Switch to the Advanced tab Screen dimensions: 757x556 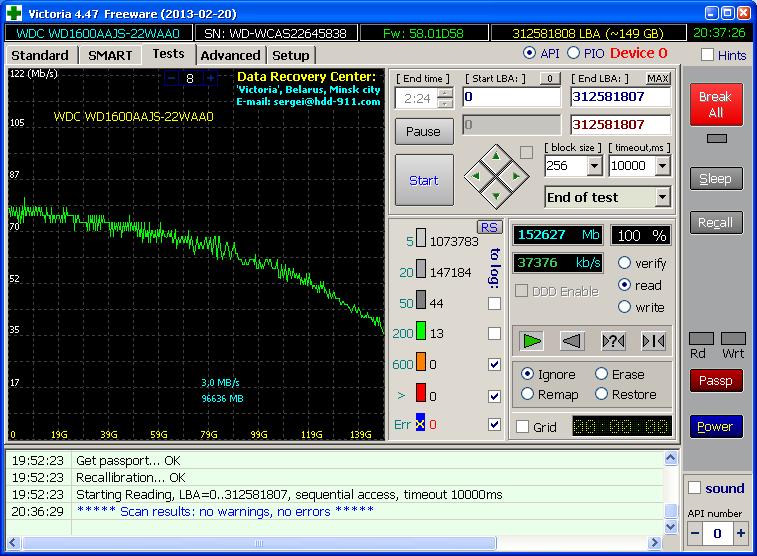[230, 56]
